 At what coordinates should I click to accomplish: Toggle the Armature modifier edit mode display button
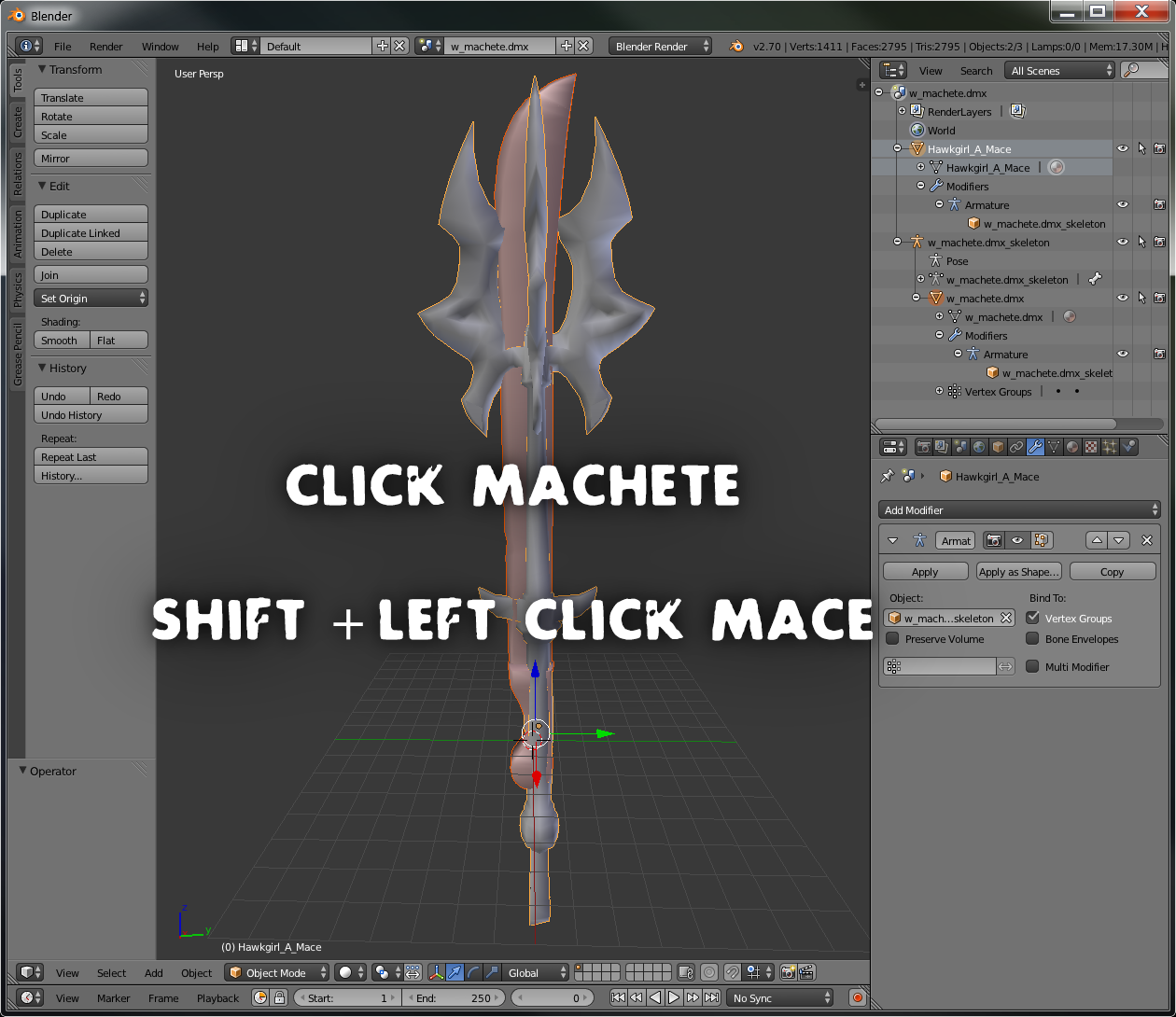(1041, 540)
